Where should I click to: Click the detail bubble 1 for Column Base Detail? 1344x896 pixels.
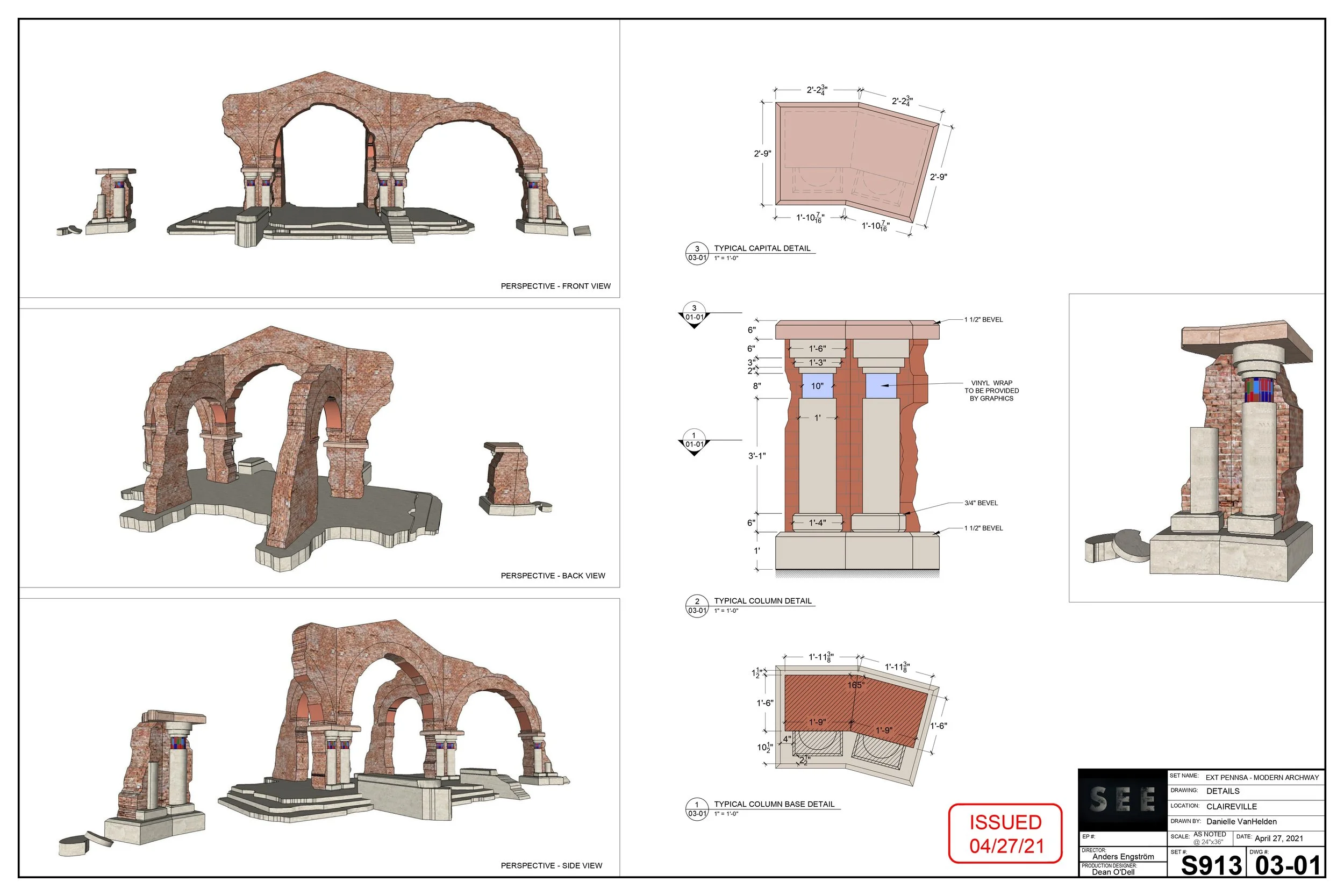tap(697, 808)
